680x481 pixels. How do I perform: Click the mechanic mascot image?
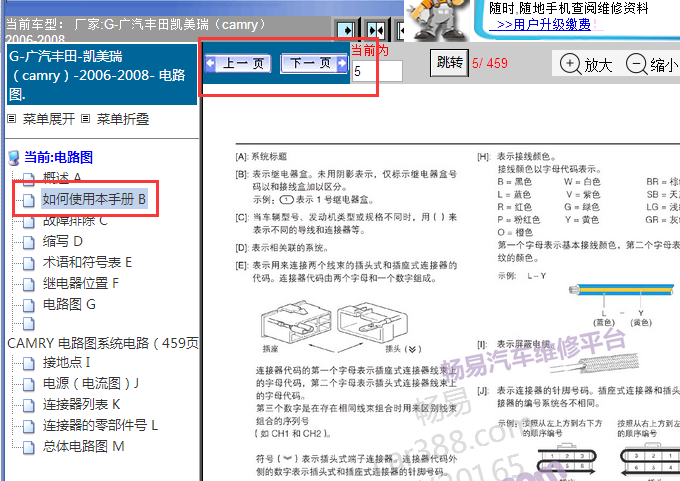point(437,20)
